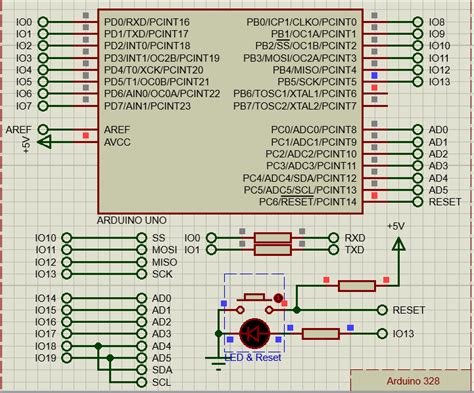Select pin label PC2/ADC2/PCINT10
The image size is (474, 393).
coord(311,154)
